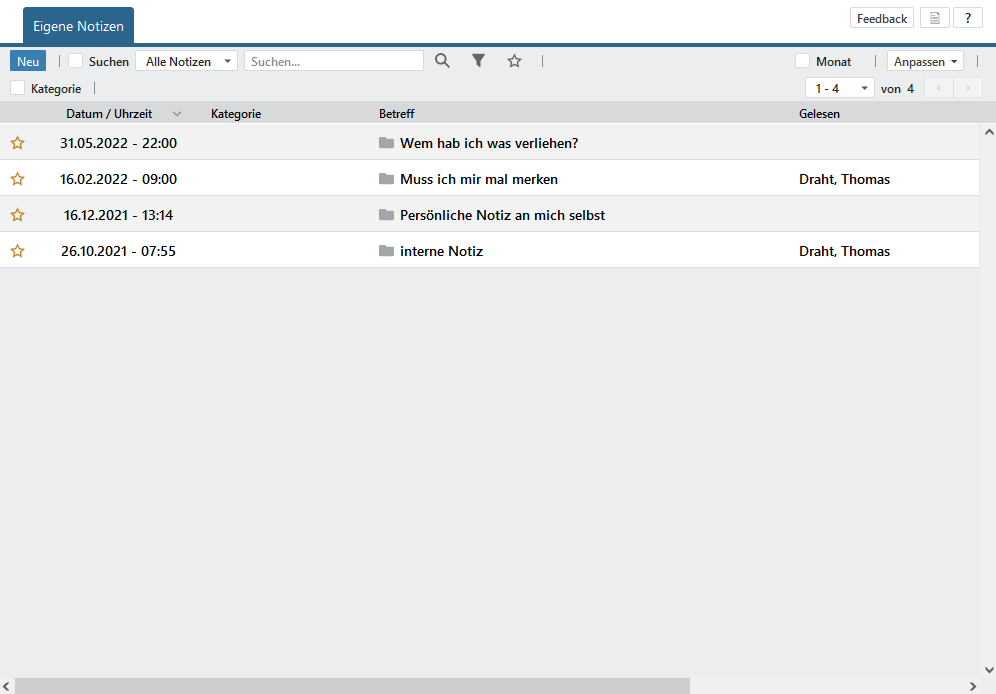This screenshot has height=694, width=996.
Task: Star the note dated 16.12.2021
Action: (17, 215)
